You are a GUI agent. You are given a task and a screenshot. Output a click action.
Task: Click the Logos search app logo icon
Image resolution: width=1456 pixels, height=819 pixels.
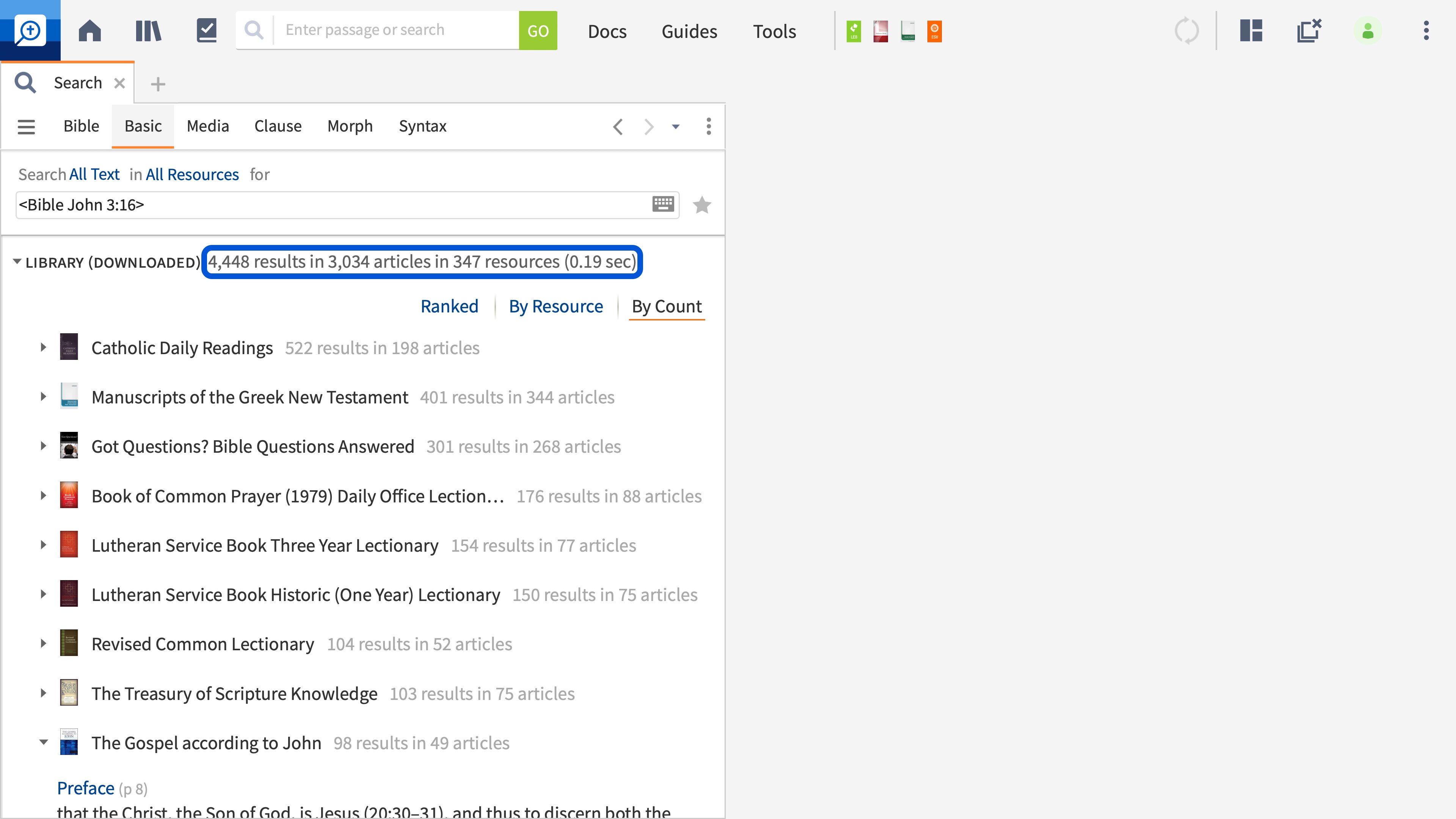point(30,30)
